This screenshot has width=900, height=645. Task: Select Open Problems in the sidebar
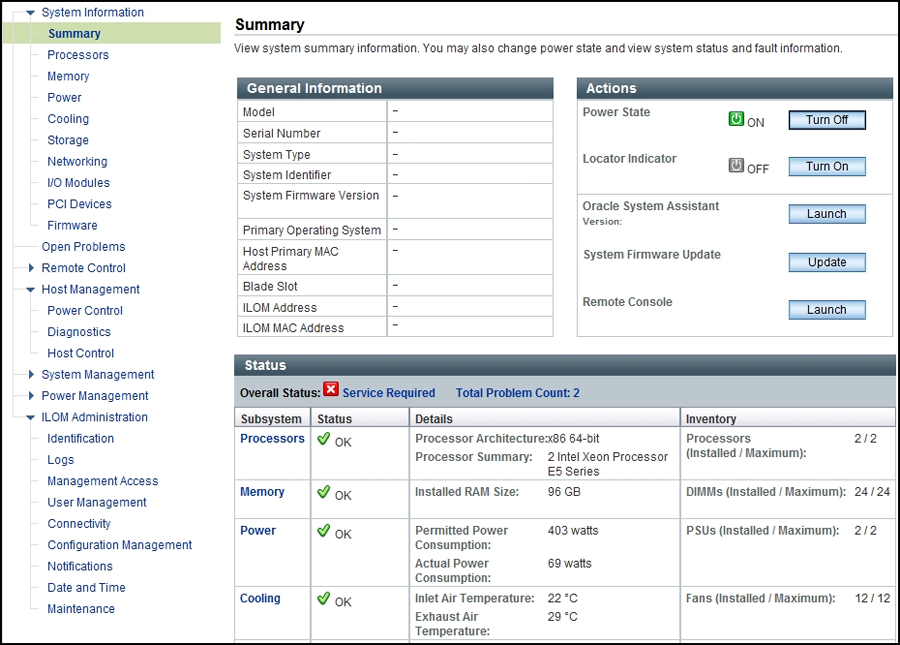[x=83, y=246]
